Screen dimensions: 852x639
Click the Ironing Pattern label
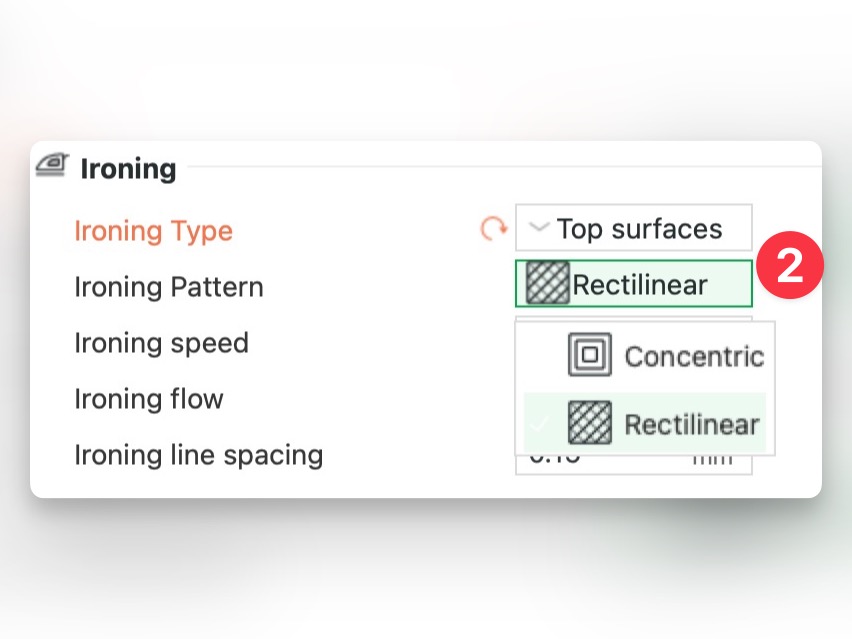pos(169,287)
